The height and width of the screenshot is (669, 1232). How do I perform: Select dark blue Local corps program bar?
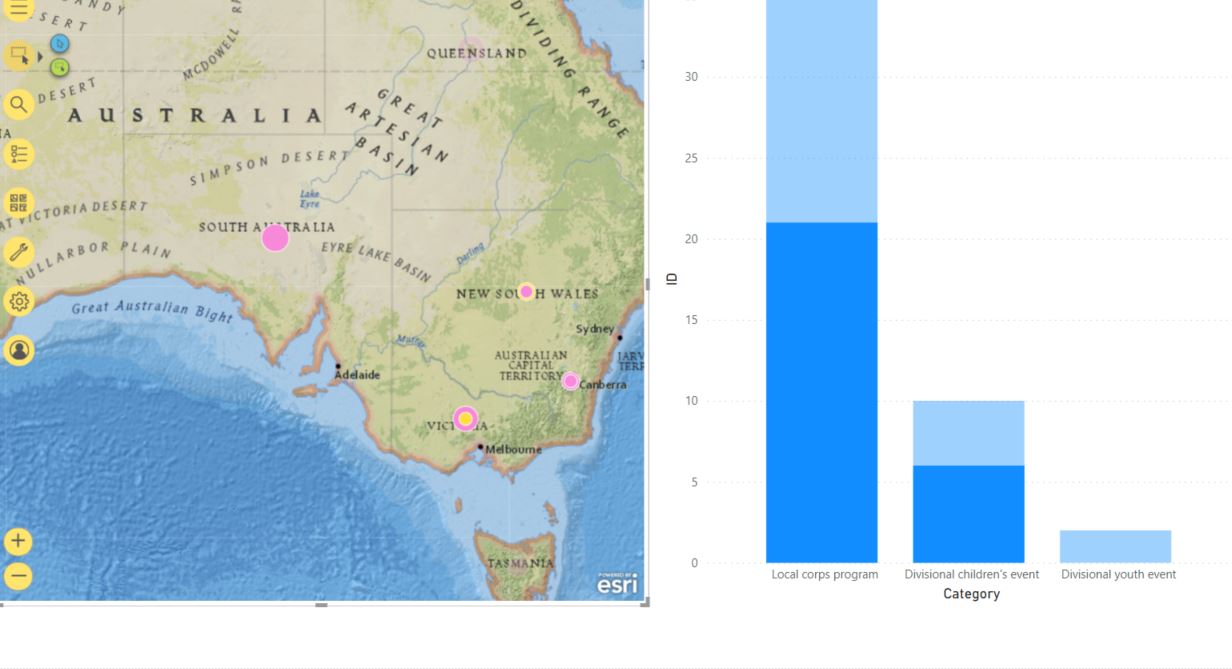tap(821, 392)
